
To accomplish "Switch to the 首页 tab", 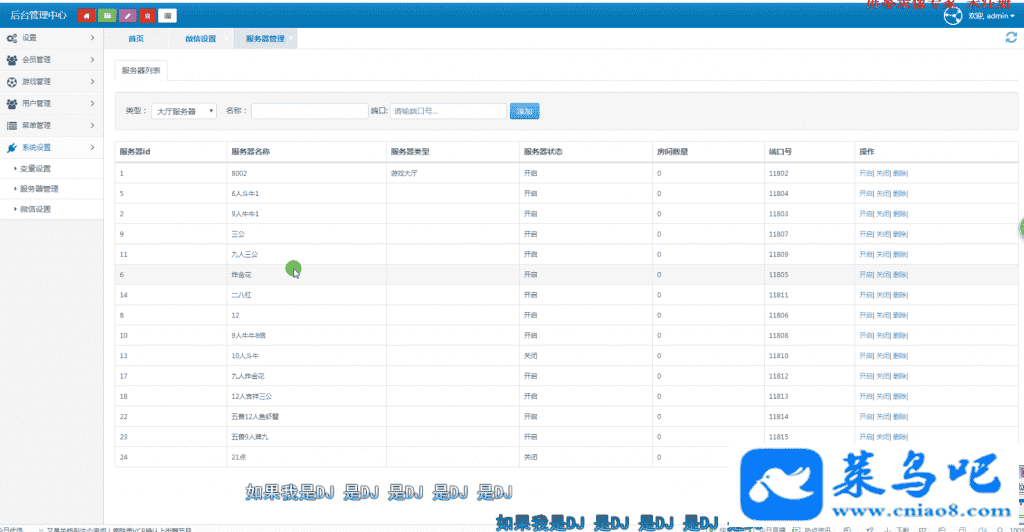I will pyautogui.click(x=136, y=39).
